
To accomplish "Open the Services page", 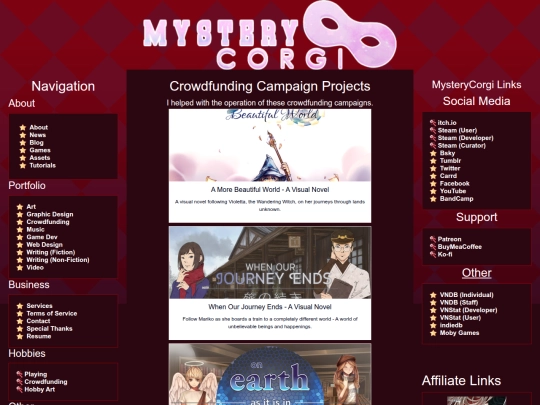I will pos(39,306).
